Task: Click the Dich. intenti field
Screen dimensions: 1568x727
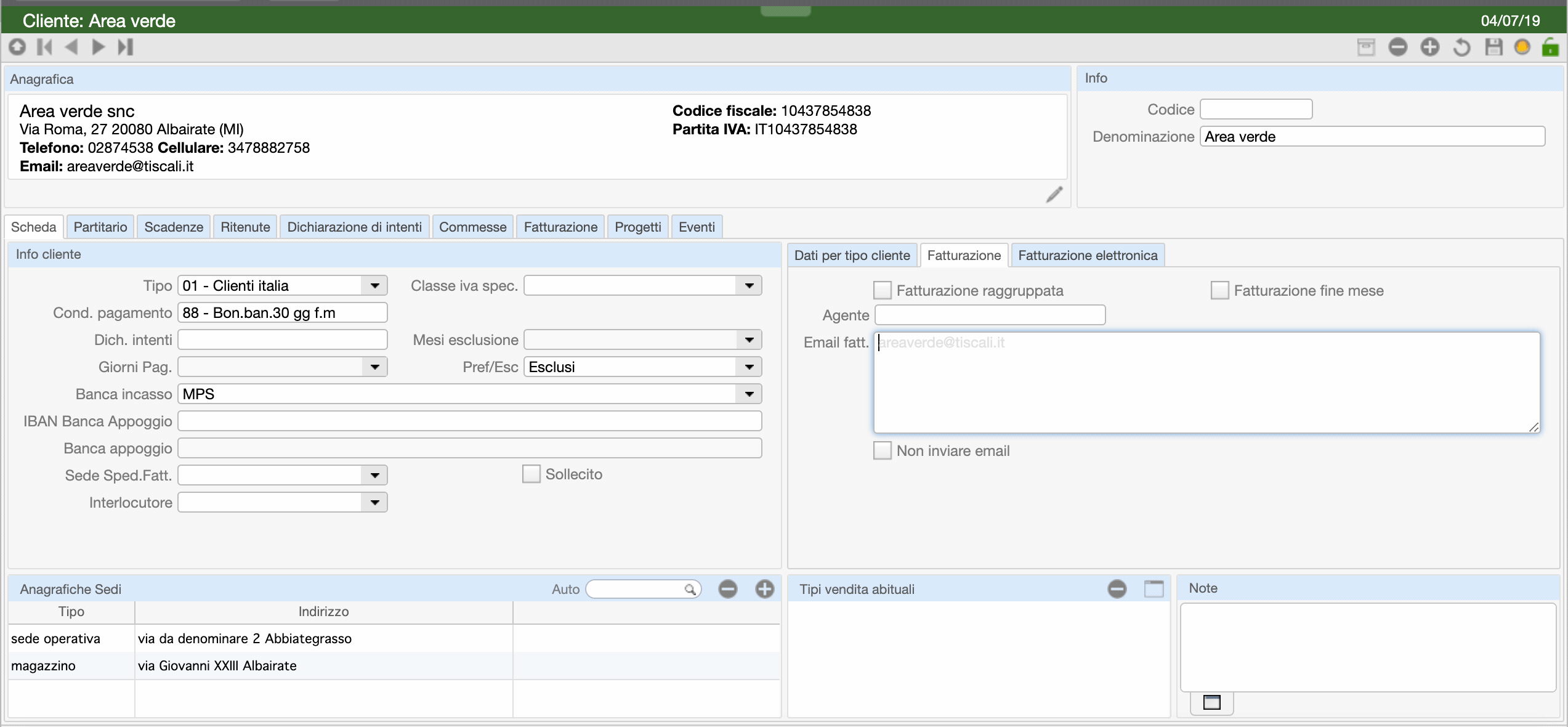Action: tap(283, 339)
